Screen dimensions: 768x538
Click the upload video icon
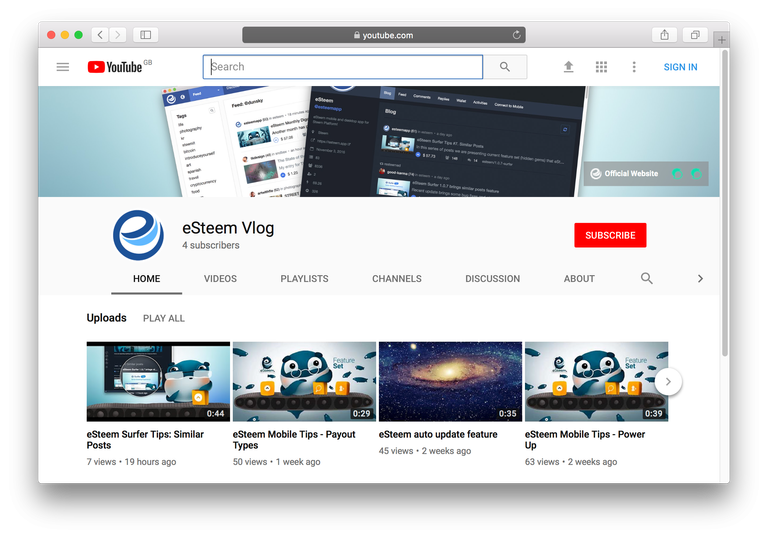tap(568, 67)
